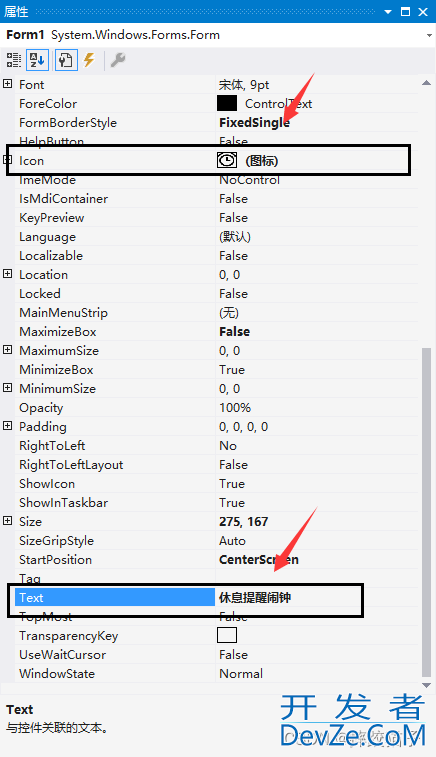Open the properties window dropdown arrow in title bar
This screenshot has height=757, width=436.
tap(388, 12)
